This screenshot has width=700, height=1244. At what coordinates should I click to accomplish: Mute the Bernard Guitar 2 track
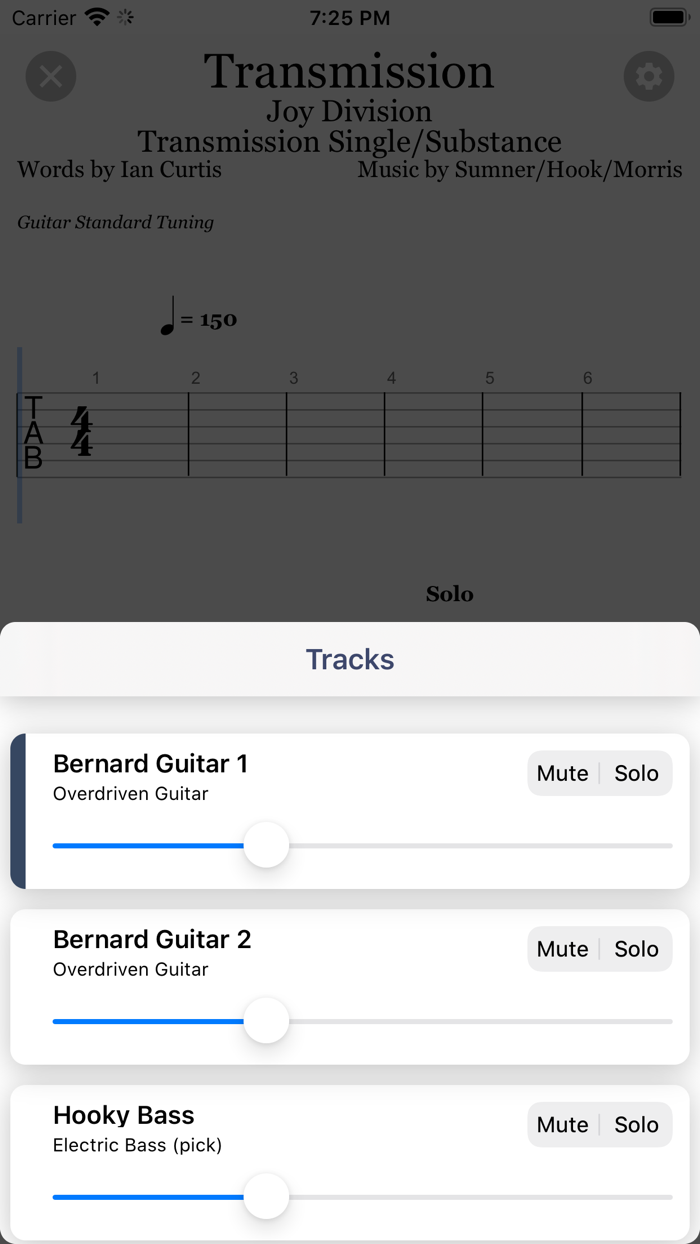pyautogui.click(x=562, y=948)
